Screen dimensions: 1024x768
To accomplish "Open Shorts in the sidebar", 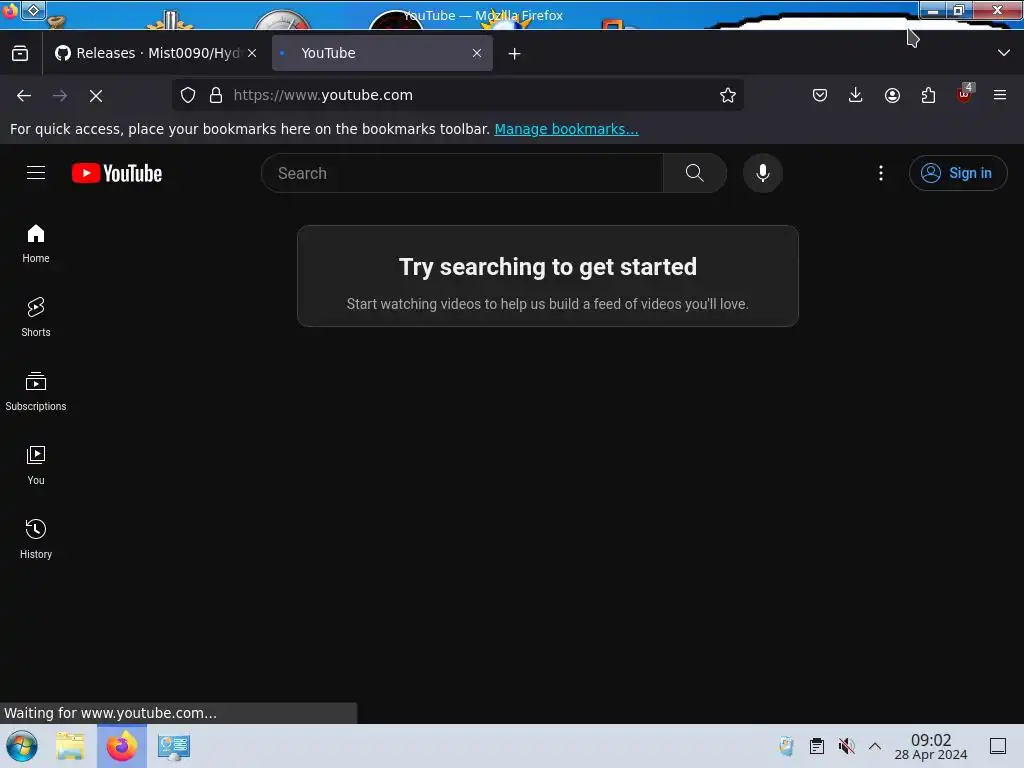I will point(36,317).
